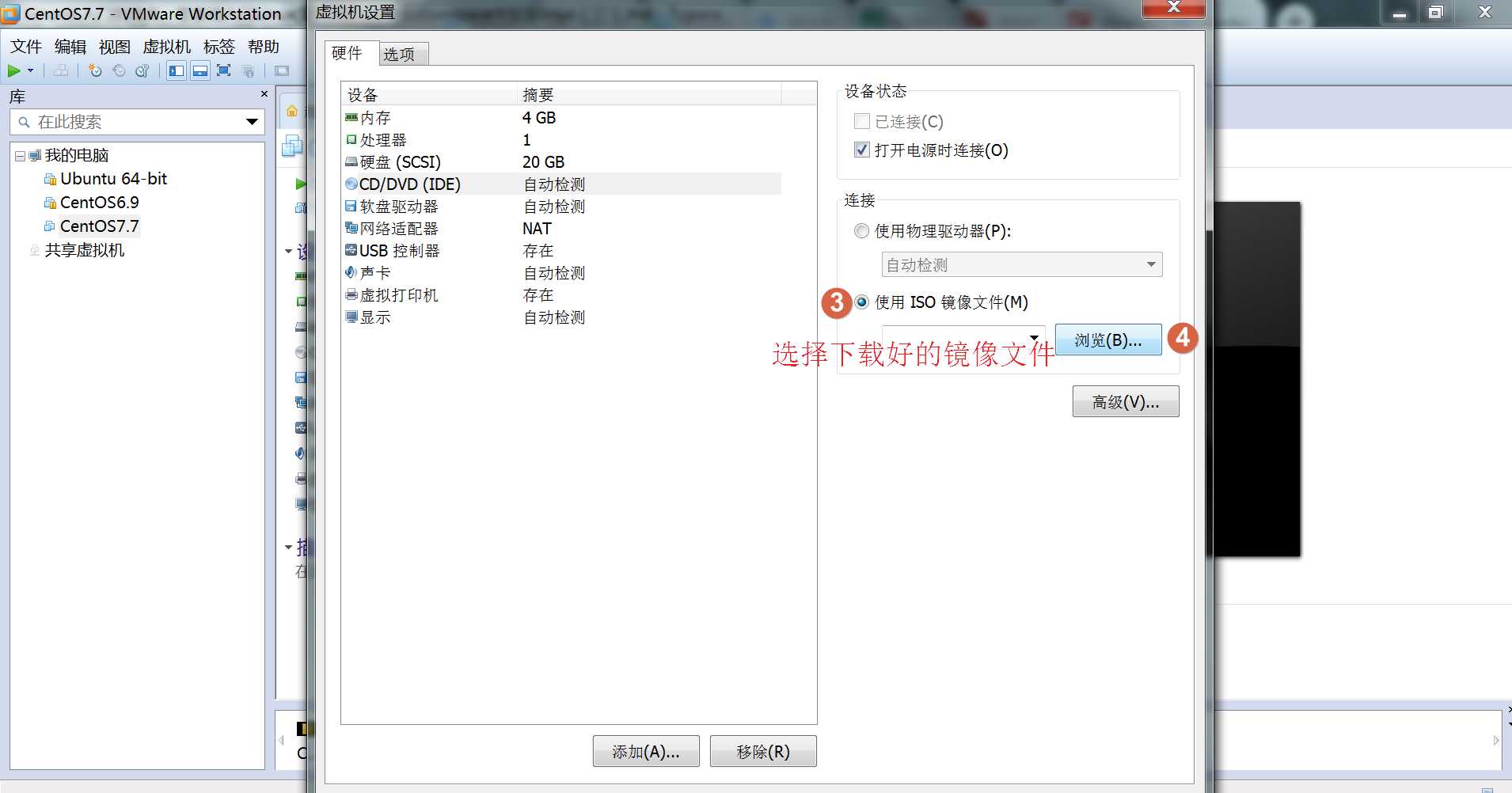Toggle the thumbnail bar view icon
This screenshot has width=1512, height=793.
point(200,71)
